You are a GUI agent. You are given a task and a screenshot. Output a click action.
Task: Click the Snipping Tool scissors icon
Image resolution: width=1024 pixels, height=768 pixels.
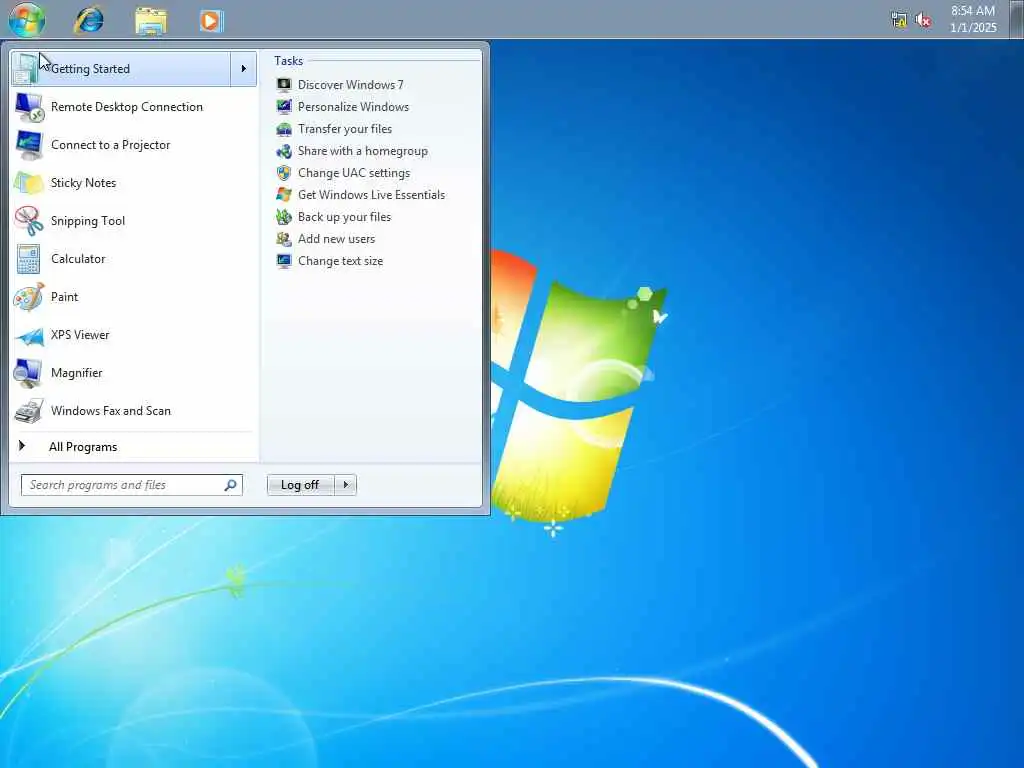tap(29, 221)
